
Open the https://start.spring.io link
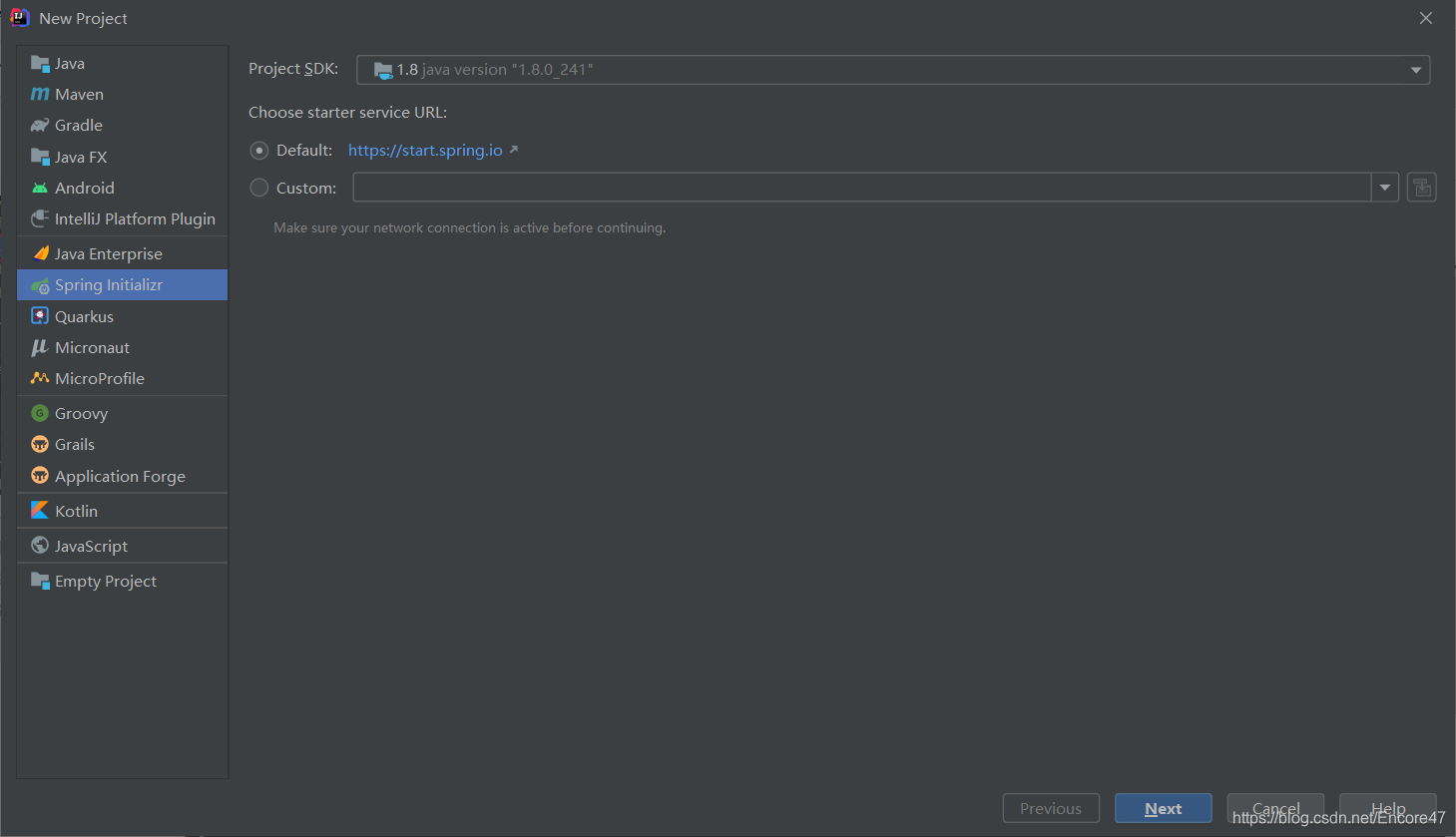click(425, 151)
